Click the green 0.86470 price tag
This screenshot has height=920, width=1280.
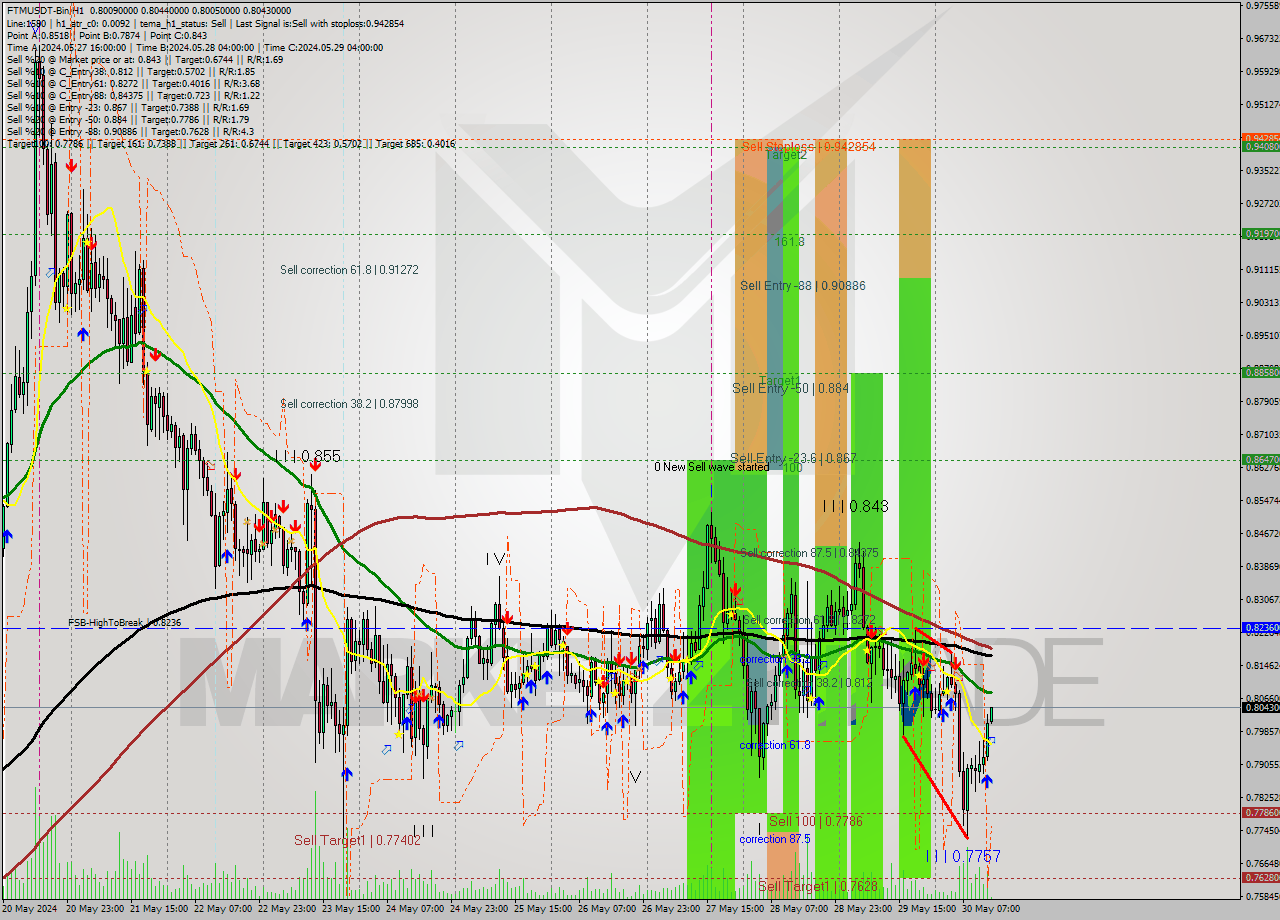point(1260,459)
